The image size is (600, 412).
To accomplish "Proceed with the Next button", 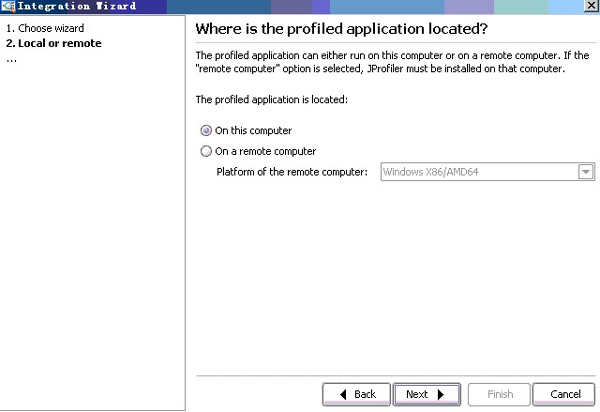I will click(x=426, y=394).
